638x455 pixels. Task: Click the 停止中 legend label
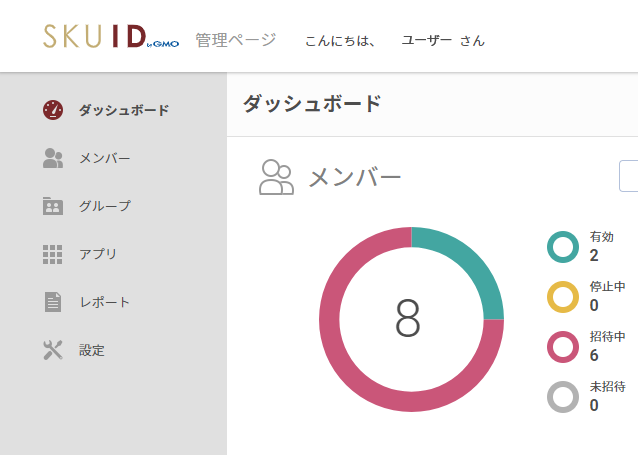[x=607, y=287]
